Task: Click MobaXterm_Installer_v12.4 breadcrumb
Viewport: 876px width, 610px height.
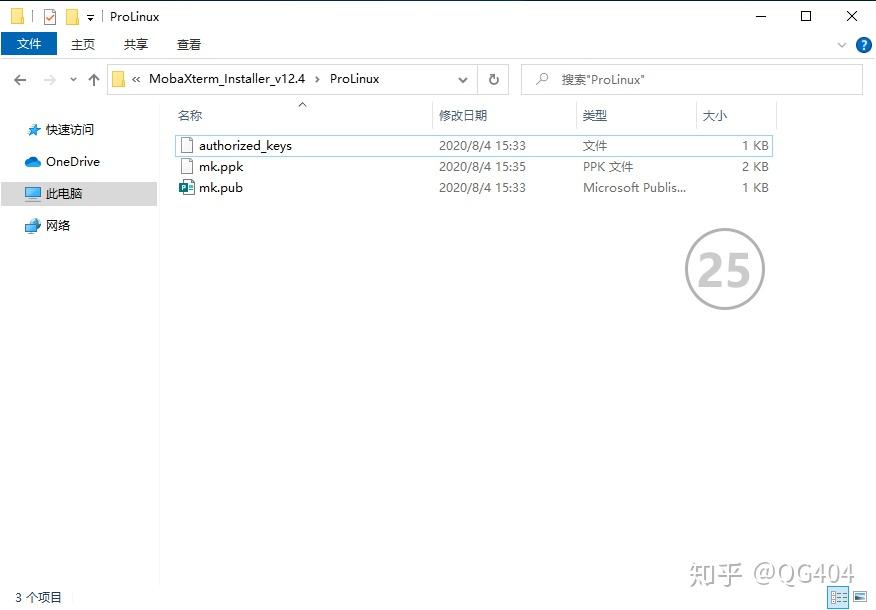Action: tap(233, 79)
